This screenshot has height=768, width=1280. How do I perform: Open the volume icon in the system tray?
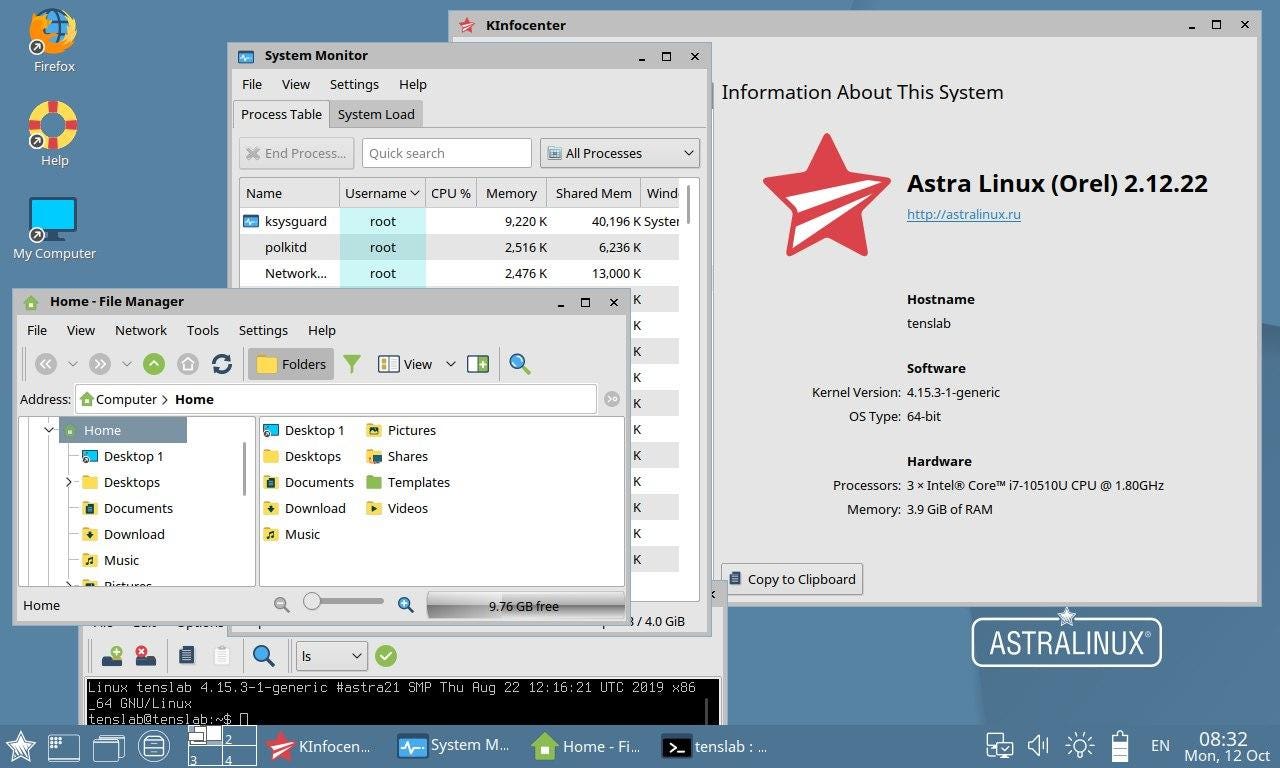click(1037, 745)
